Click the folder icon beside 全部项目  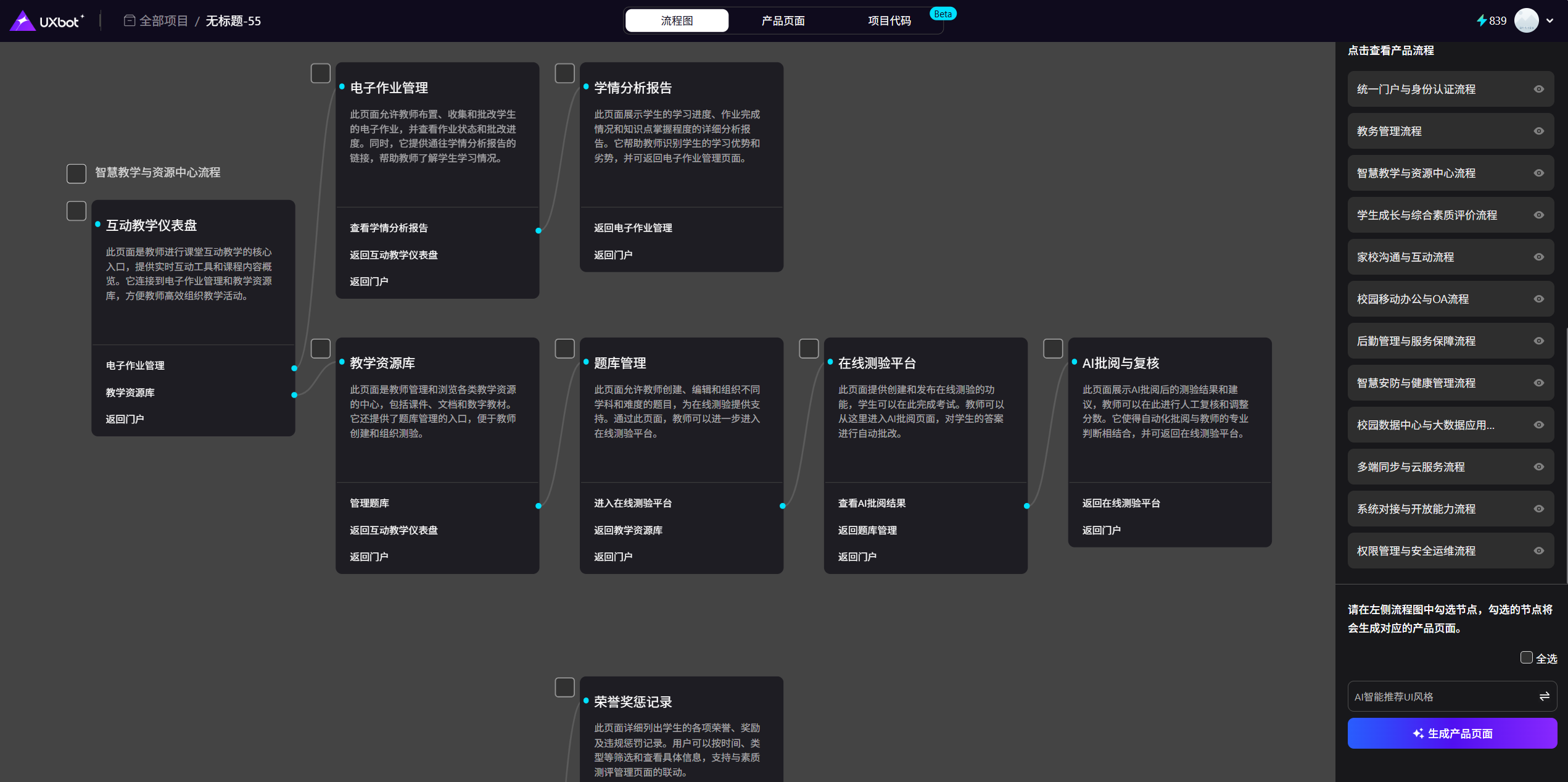click(x=130, y=21)
